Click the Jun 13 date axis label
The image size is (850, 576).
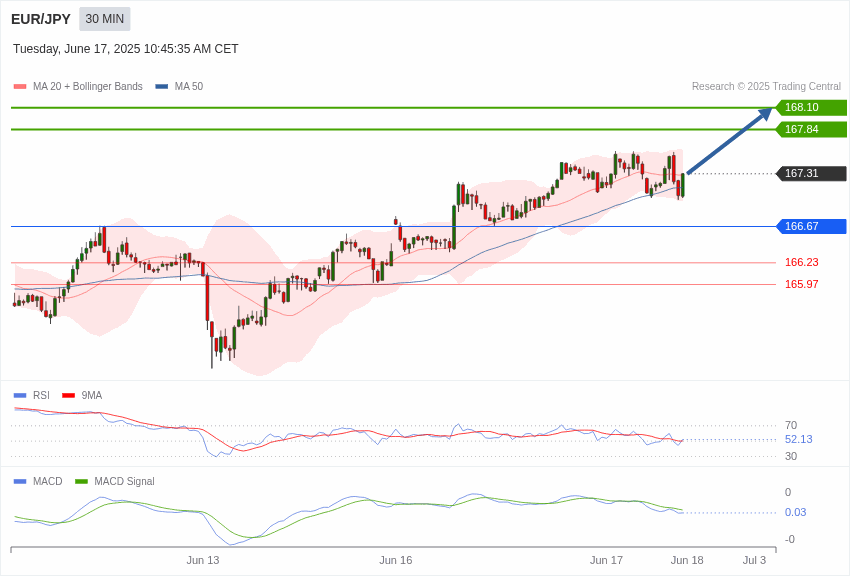pos(203,560)
